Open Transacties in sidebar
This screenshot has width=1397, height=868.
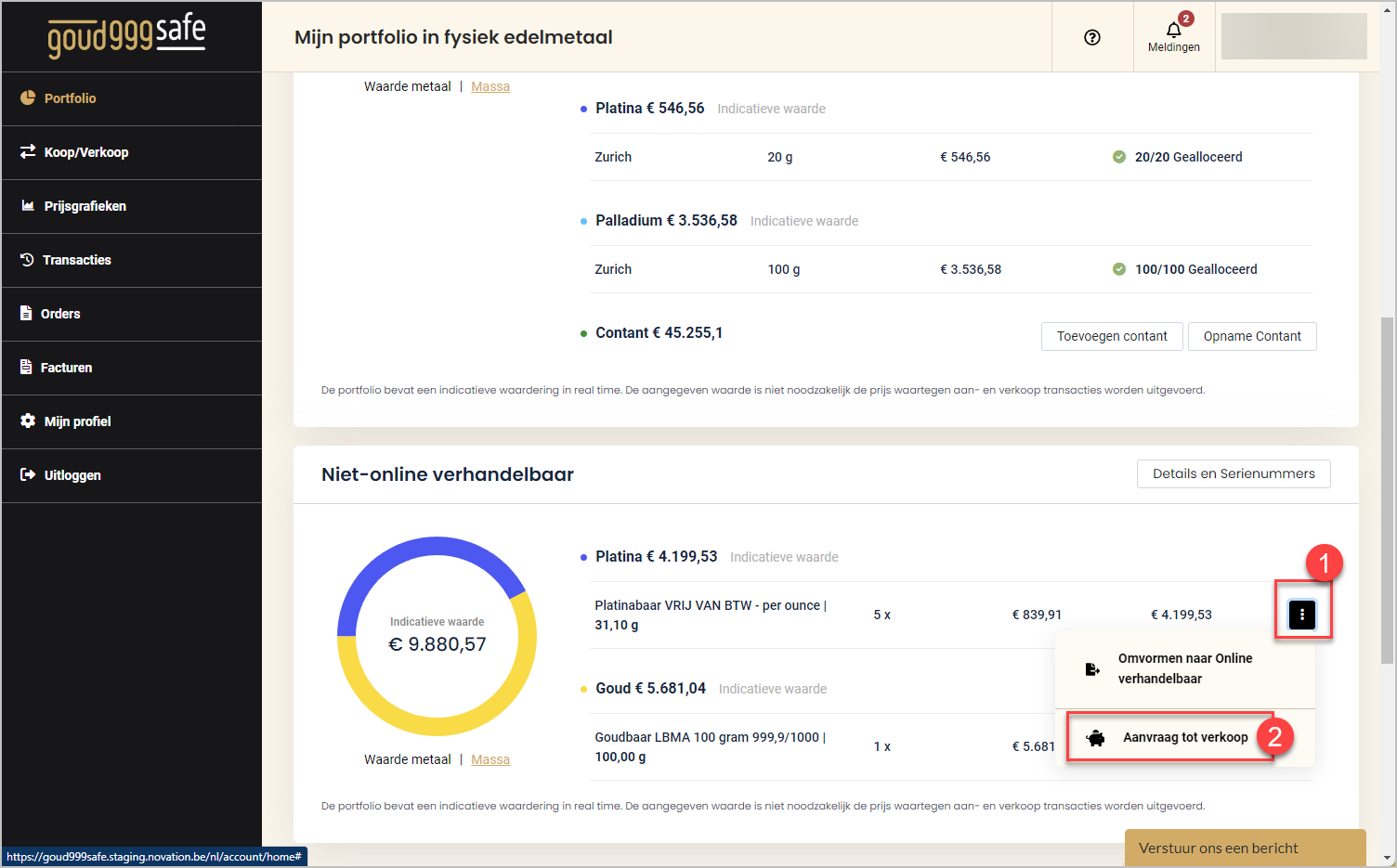[132, 260]
